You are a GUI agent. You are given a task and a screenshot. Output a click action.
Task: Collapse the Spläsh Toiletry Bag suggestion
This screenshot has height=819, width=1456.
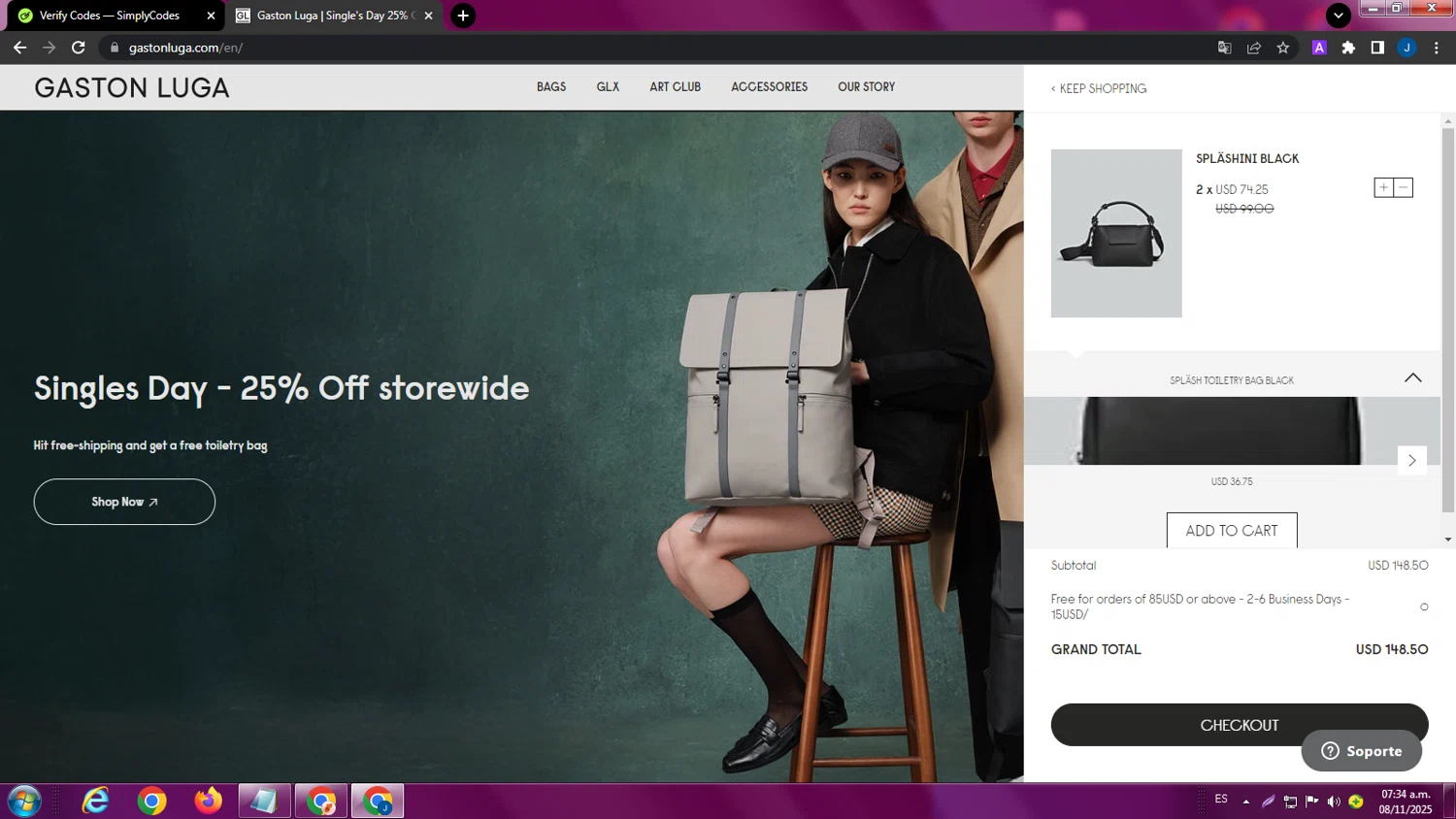point(1412,377)
